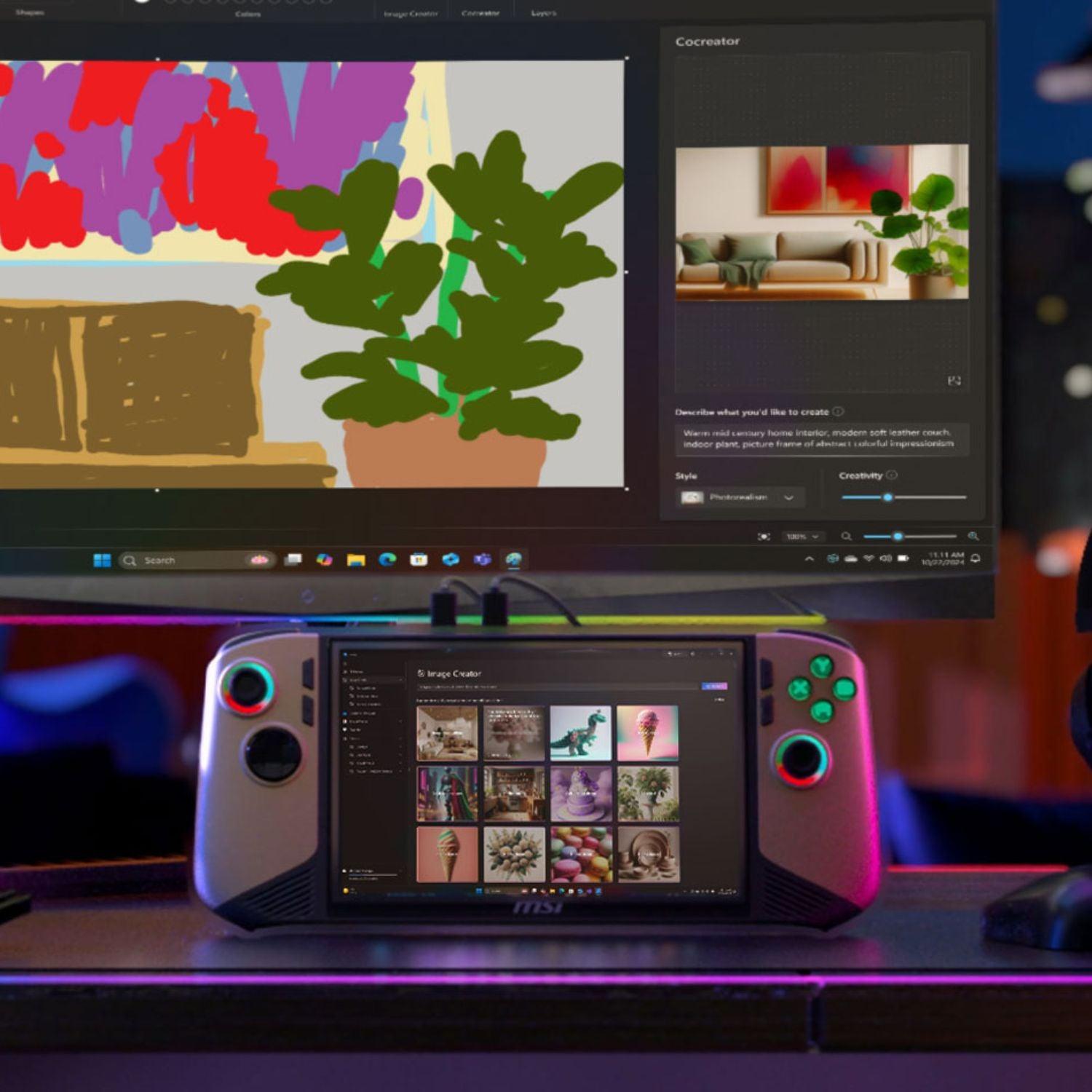This screenshot has height=1092, width=1092.
Task: Click the zoom in magnifier icon
Action: pyautogui.click(x=973, y=537)
